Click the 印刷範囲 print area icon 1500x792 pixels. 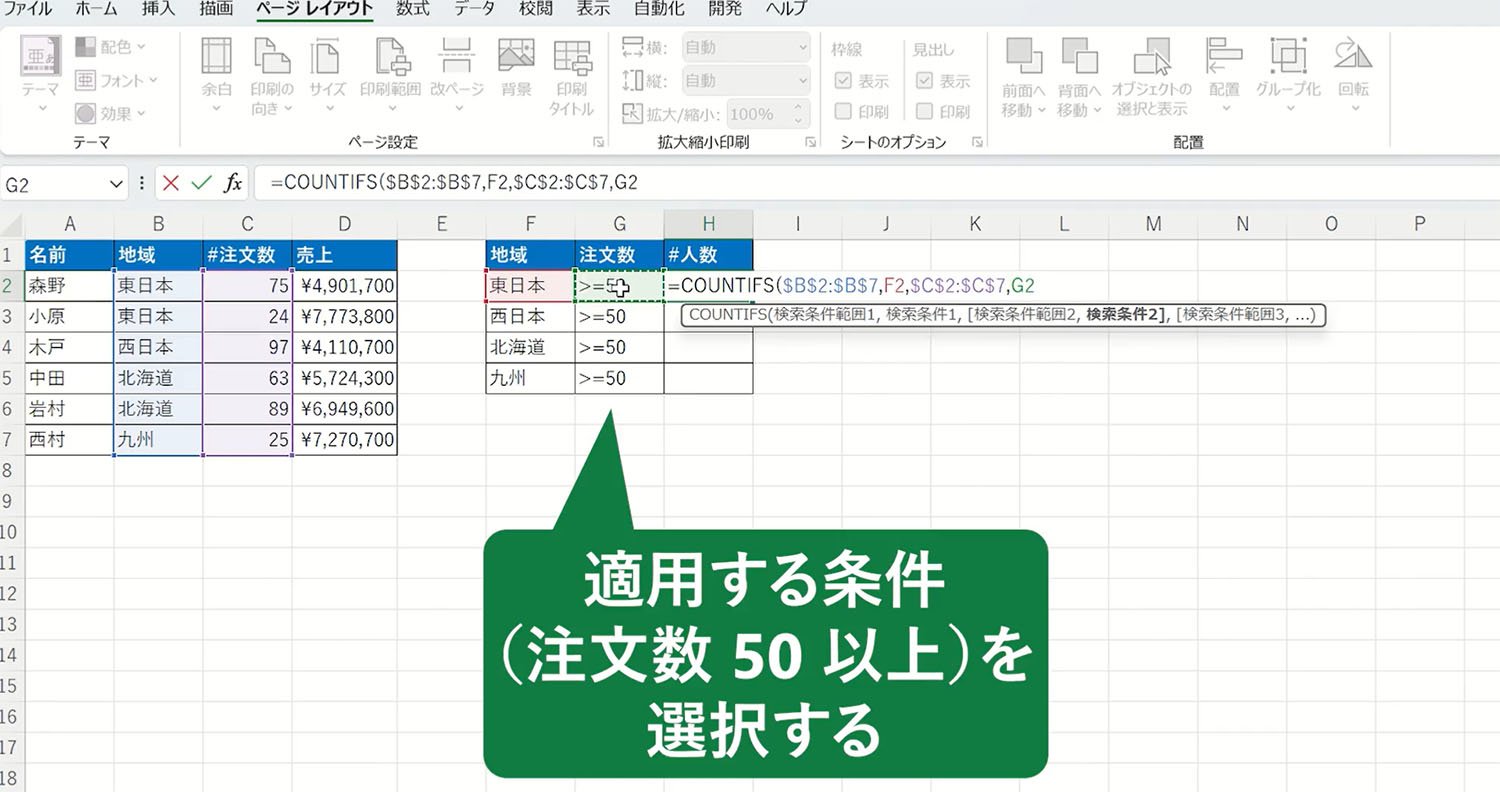394,57
